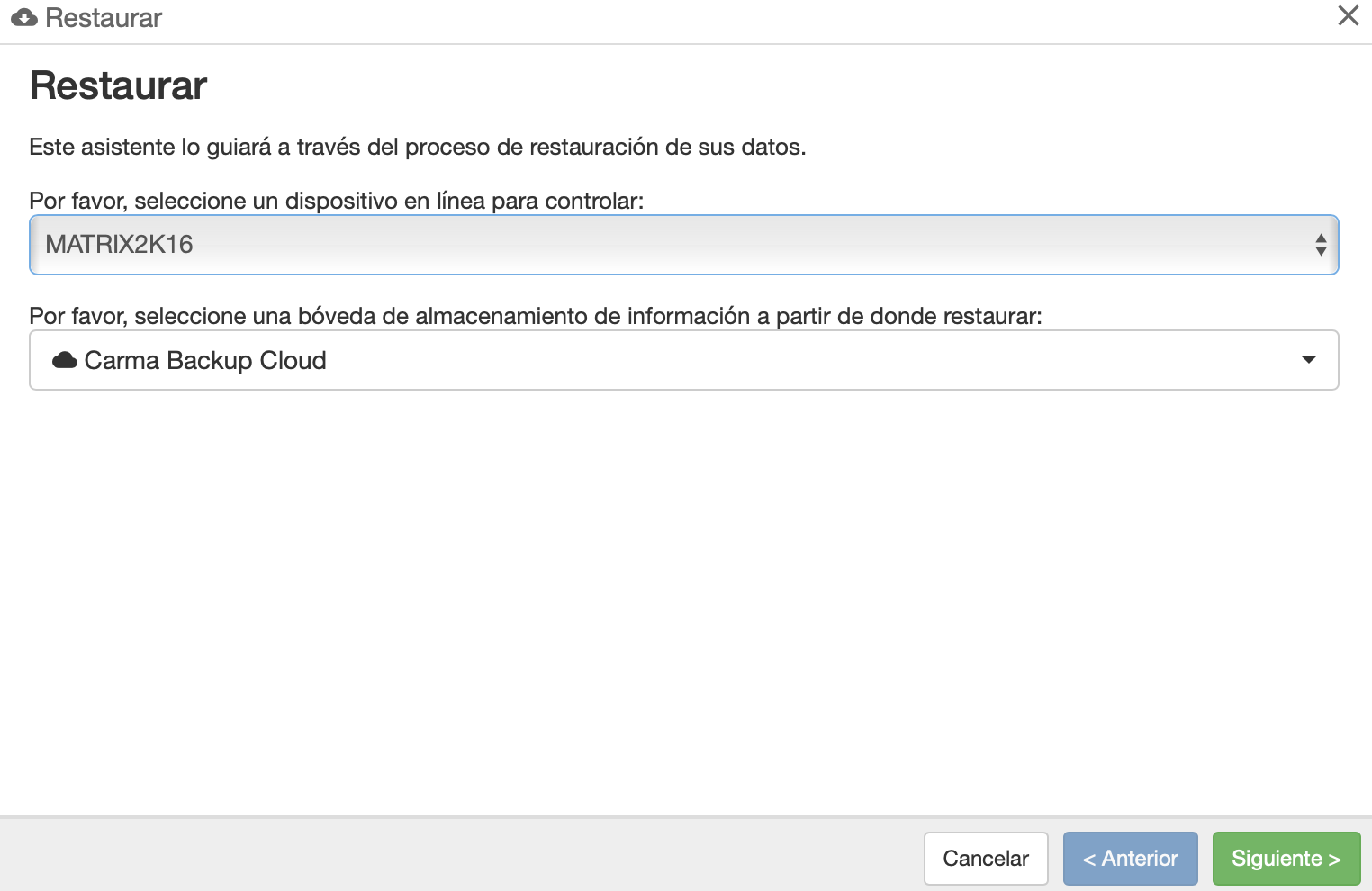Expand the vault dropdown using its caret arrow
Viewport: 1372px width, 891px height.
point(1308,360)
